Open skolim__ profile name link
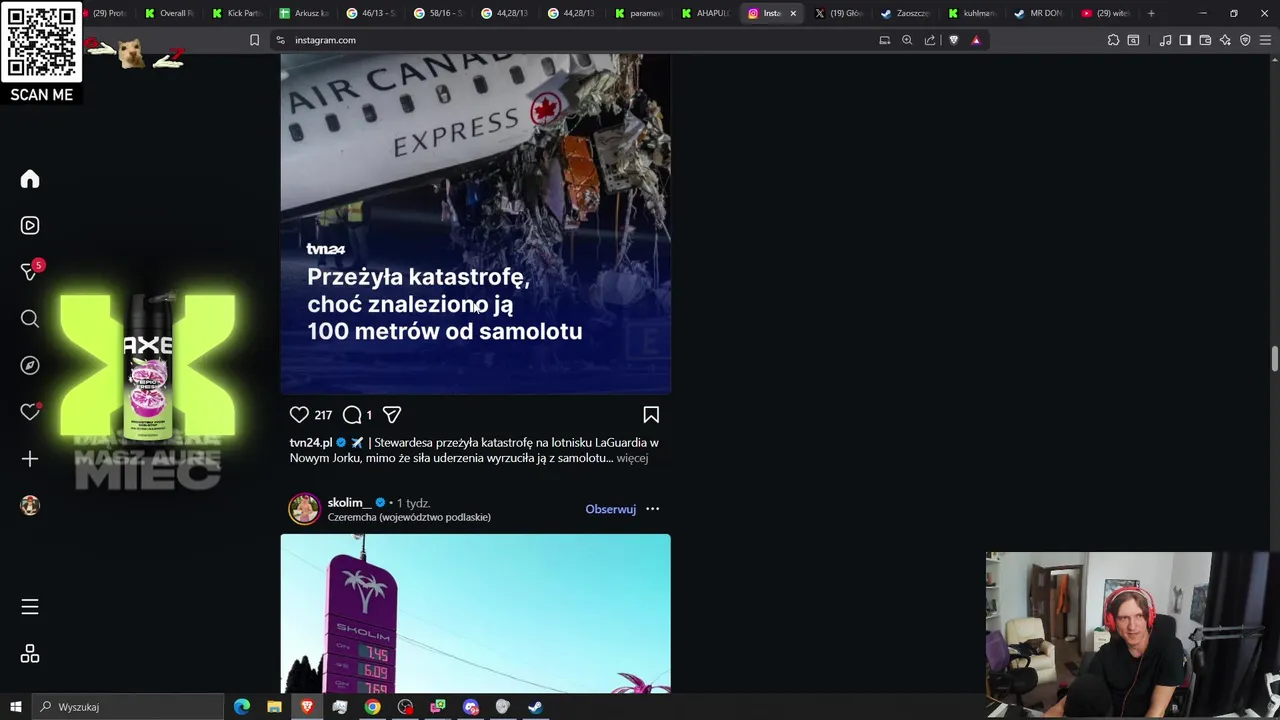The image size is (1280, 720). click(x=349, y=503)
